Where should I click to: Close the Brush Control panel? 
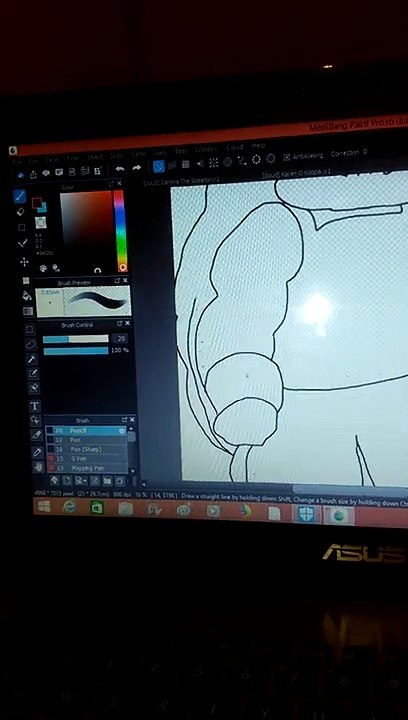(x=128, y=323)
